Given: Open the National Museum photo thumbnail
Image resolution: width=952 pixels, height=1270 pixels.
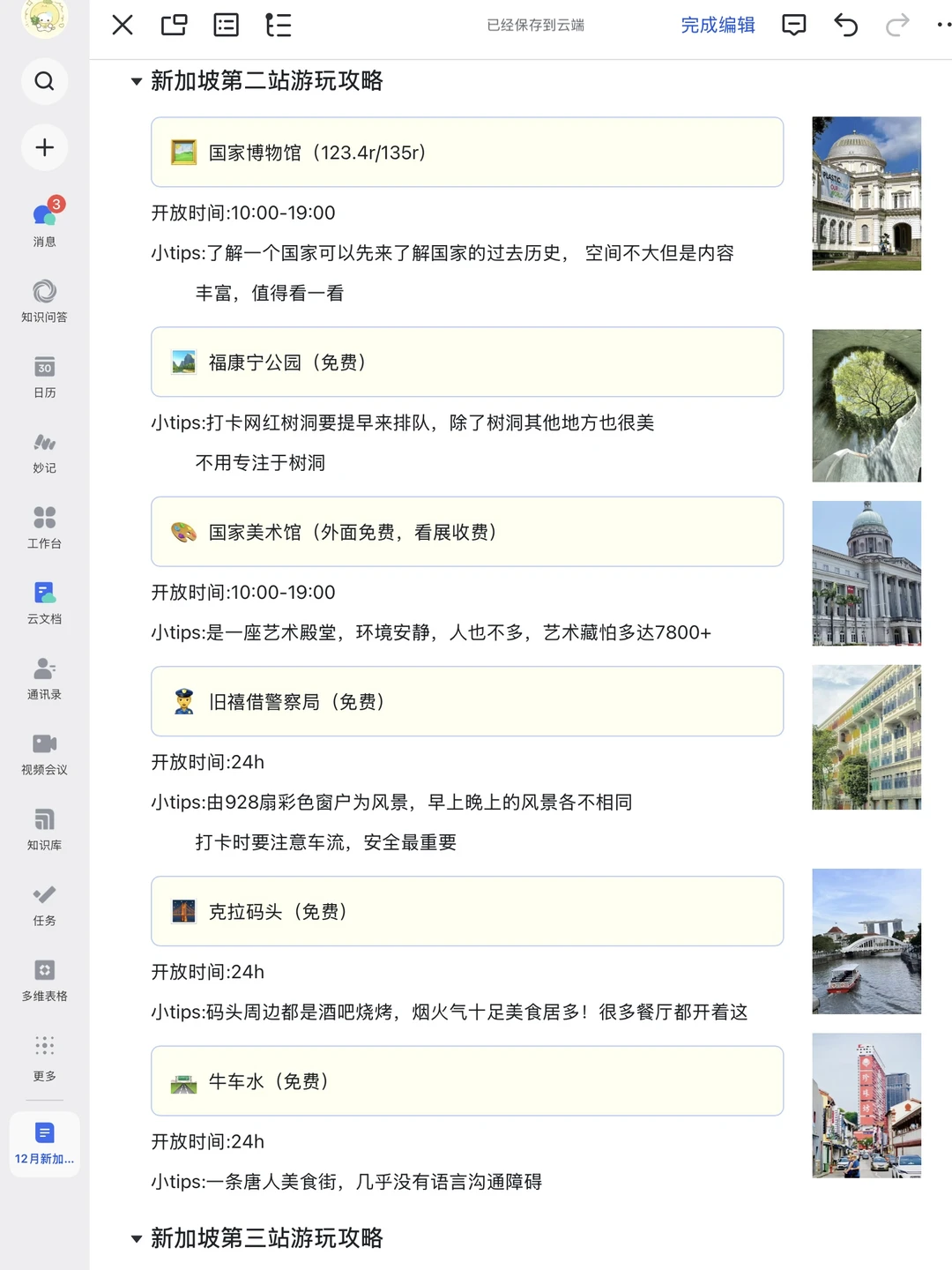Looking at the screenshot, I should [866, 193].
